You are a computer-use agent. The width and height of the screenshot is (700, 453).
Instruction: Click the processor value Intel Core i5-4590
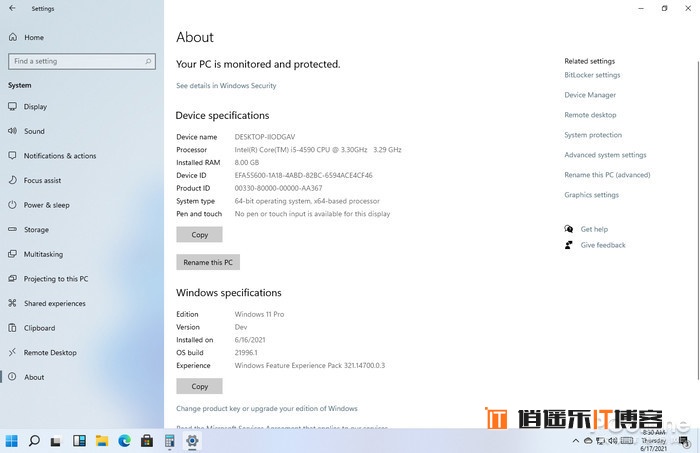tap(318, 150)
